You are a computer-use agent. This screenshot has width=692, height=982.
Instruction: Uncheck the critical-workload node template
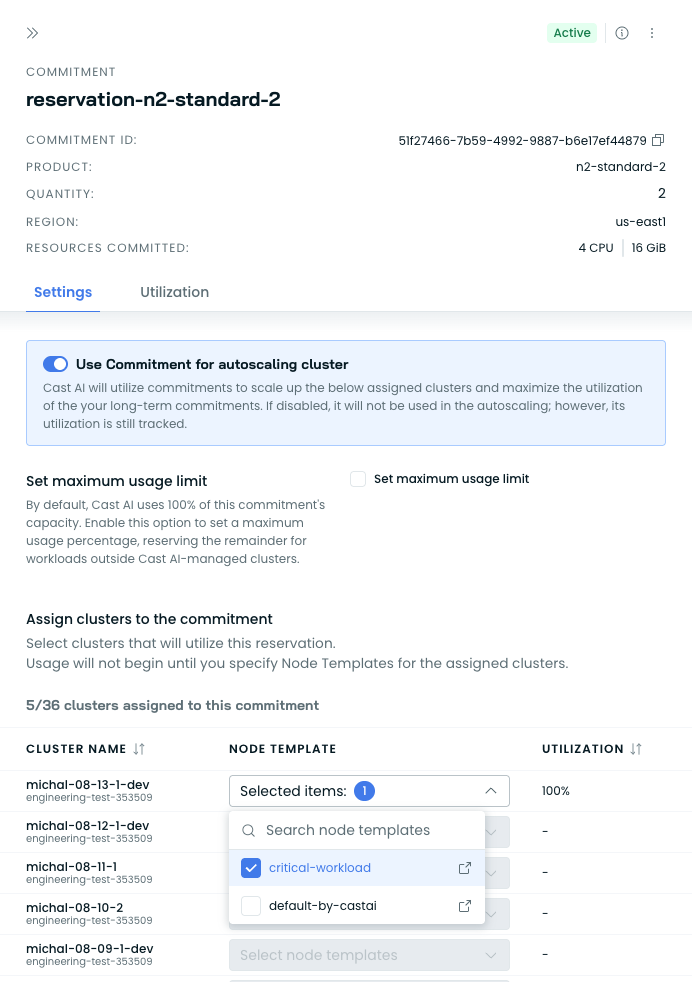click(251, 868)
